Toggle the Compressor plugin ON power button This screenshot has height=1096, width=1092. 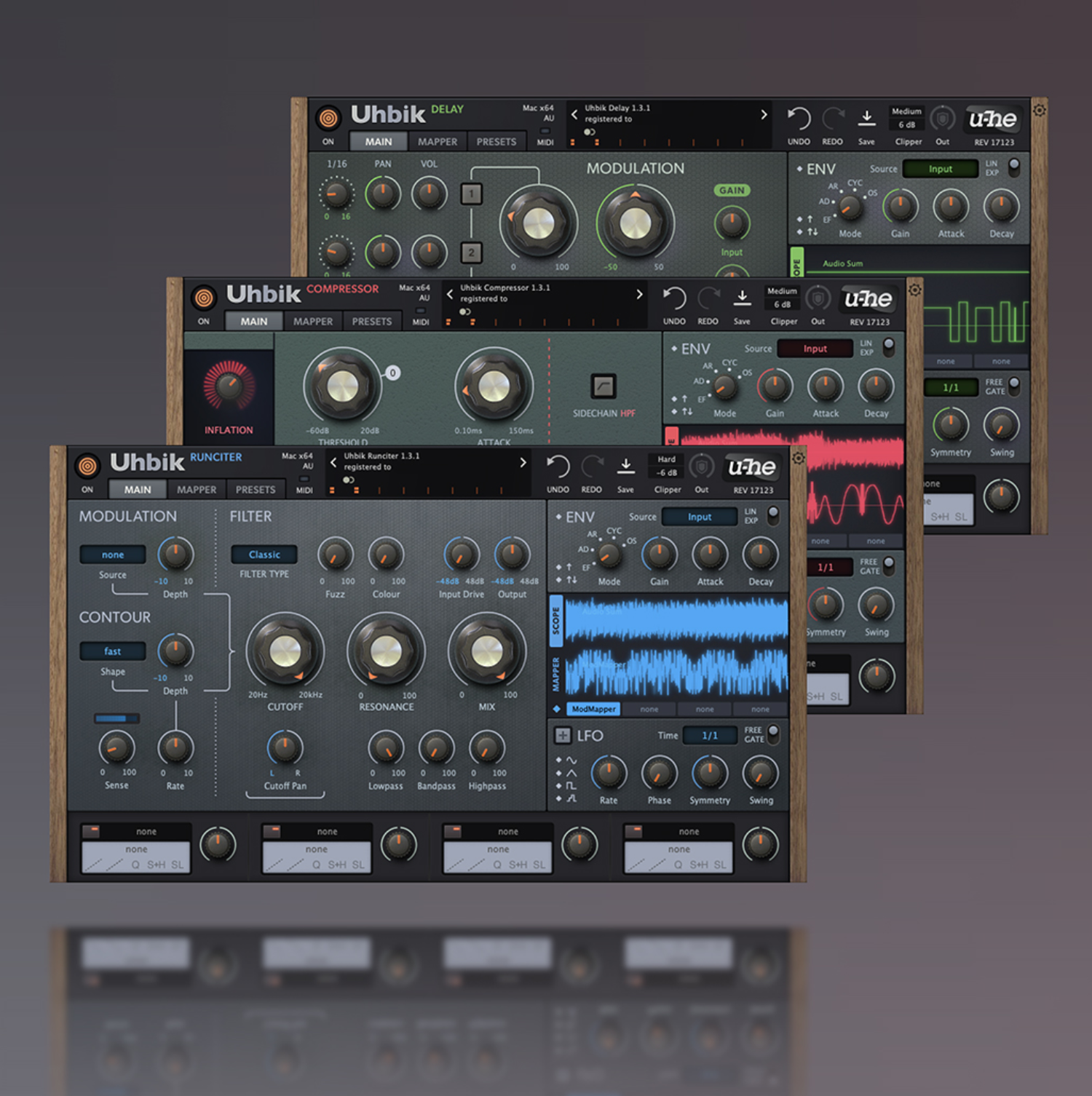[204, 297]
